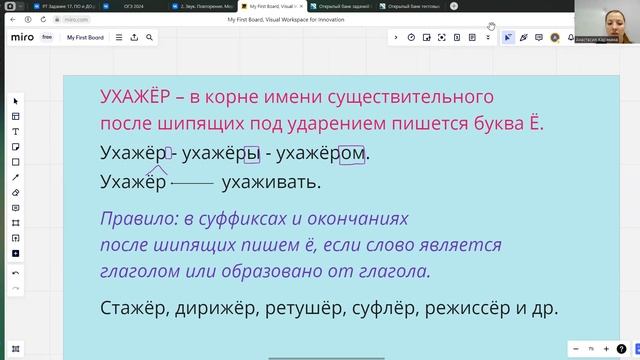Screen dimensions: 640x360
Task: Open the comments chat icon in top right
Action: click(539, 38)
